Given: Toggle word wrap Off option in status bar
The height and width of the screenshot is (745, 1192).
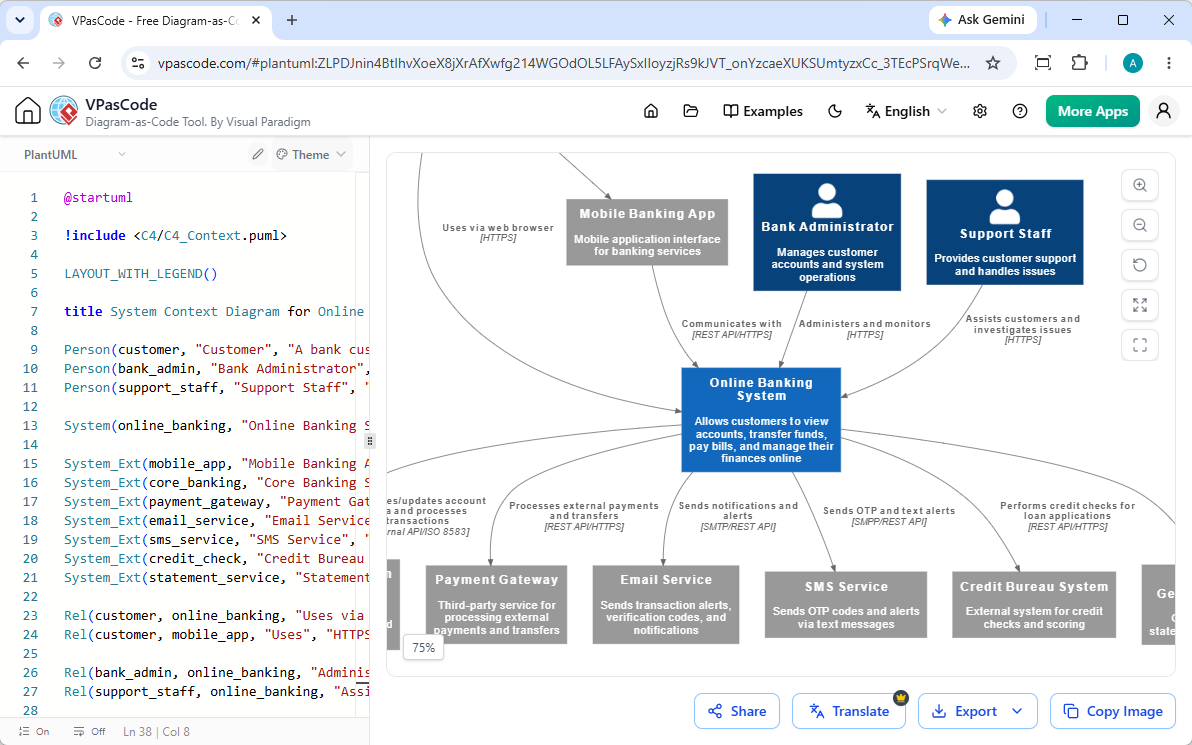Looking at the screenshot, I should coord(90,731).
